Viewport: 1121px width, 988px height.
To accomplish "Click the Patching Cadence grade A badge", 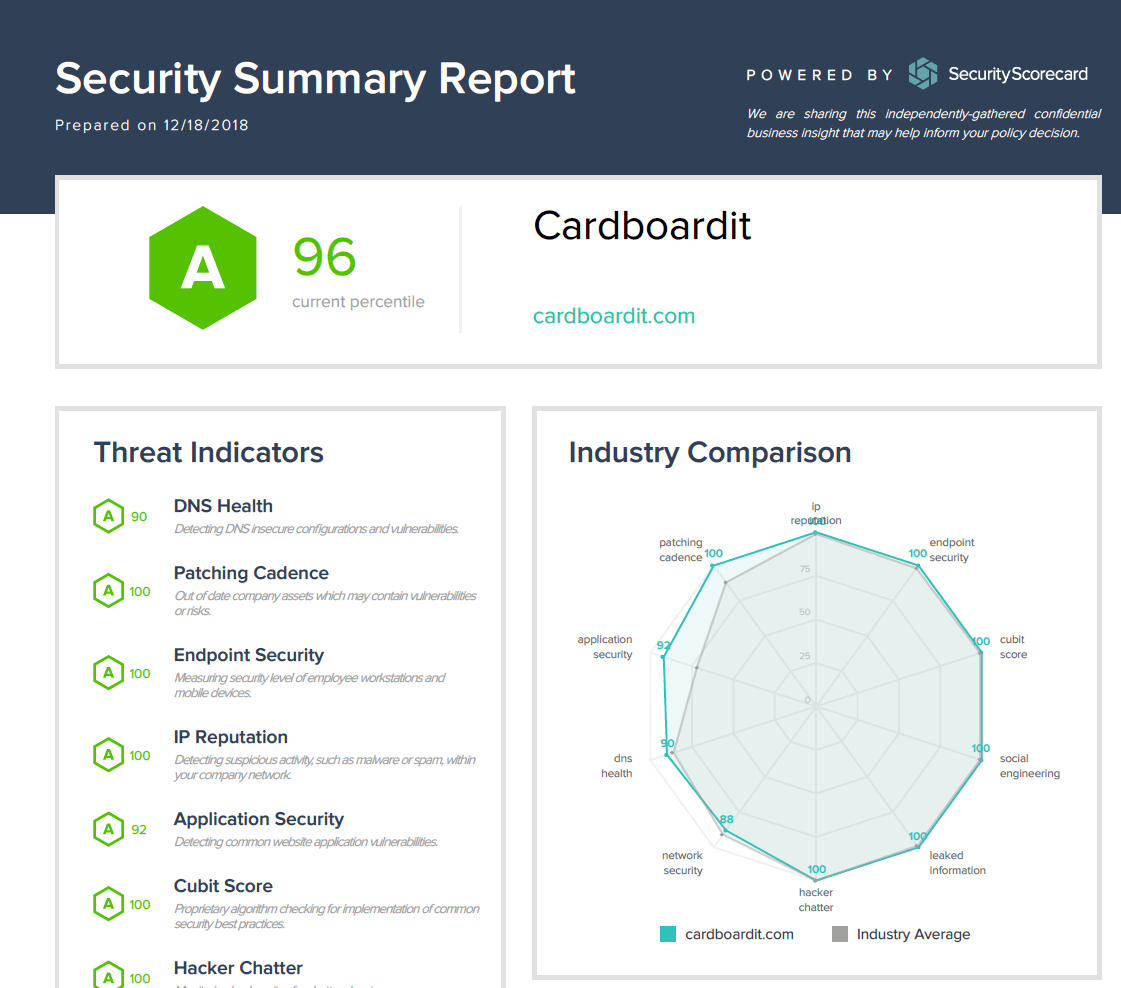I will click(109, 591).
